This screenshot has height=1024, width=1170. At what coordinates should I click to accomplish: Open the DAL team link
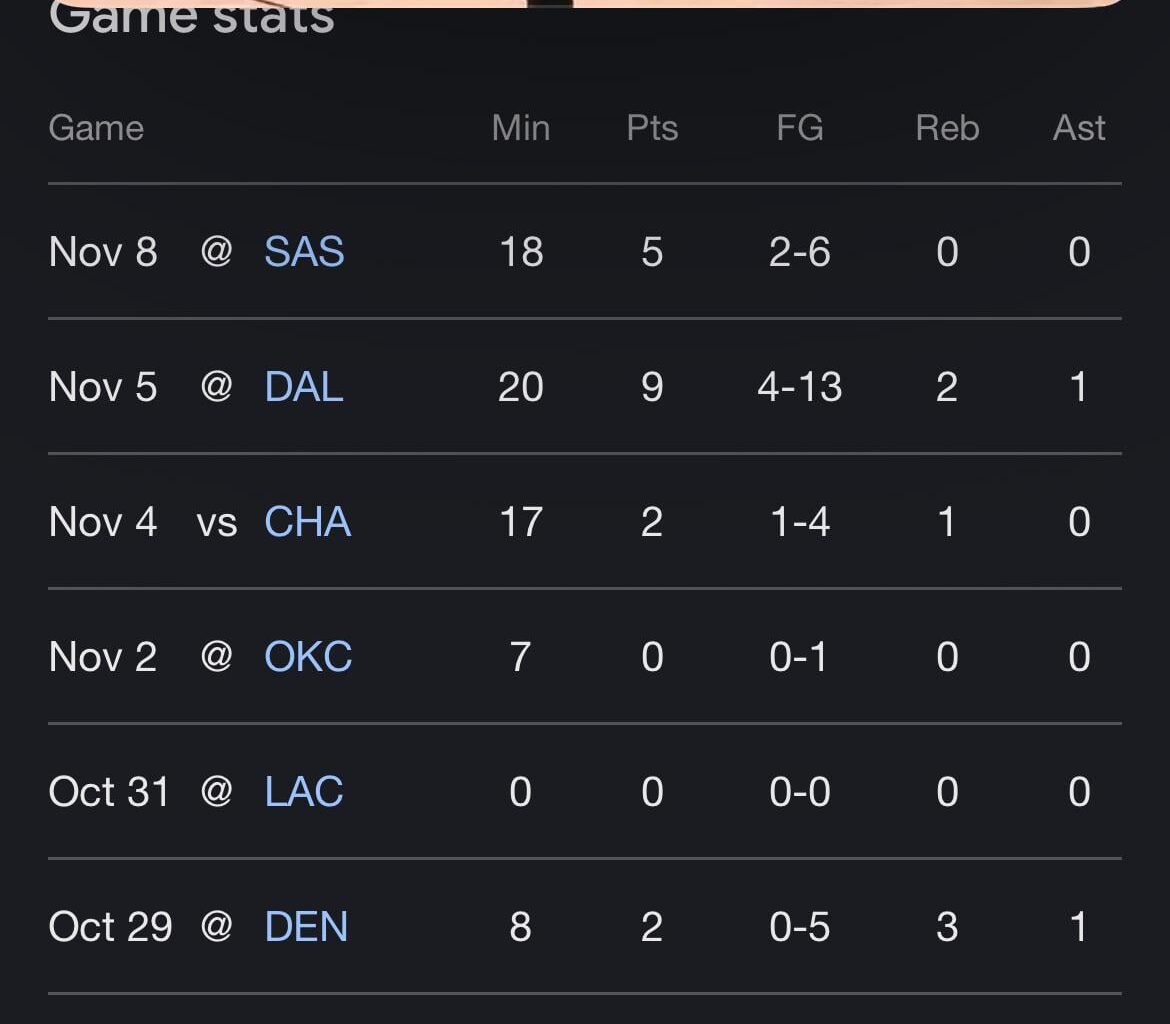[304, 387]
